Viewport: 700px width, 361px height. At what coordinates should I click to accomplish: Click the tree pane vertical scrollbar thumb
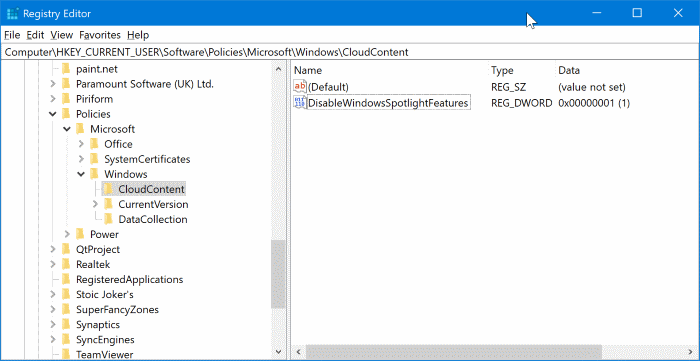(279, 274)
